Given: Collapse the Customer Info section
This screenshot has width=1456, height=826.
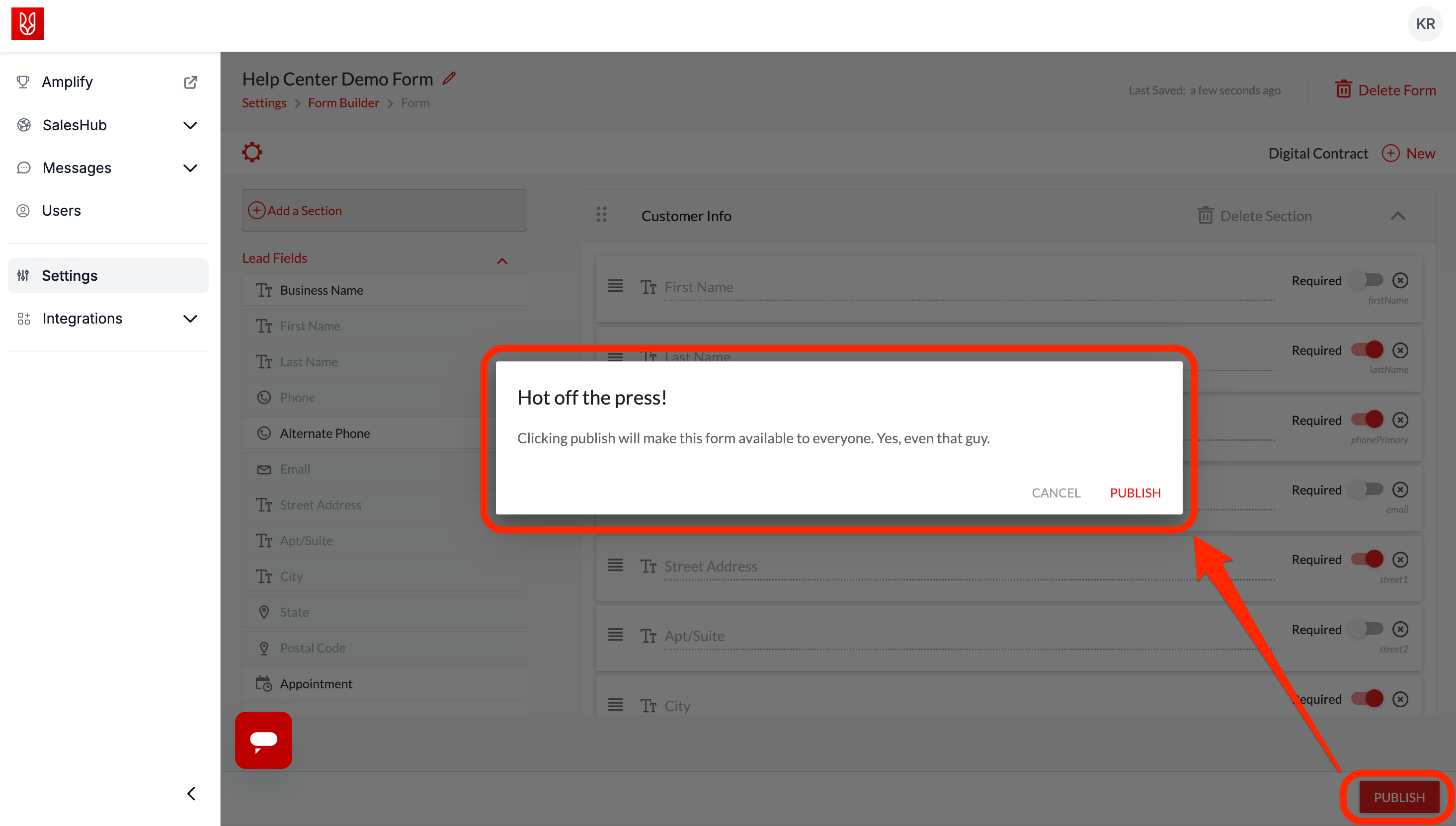Looking at the screenshot, I should pyautogui.click(x=1397, y=216).
